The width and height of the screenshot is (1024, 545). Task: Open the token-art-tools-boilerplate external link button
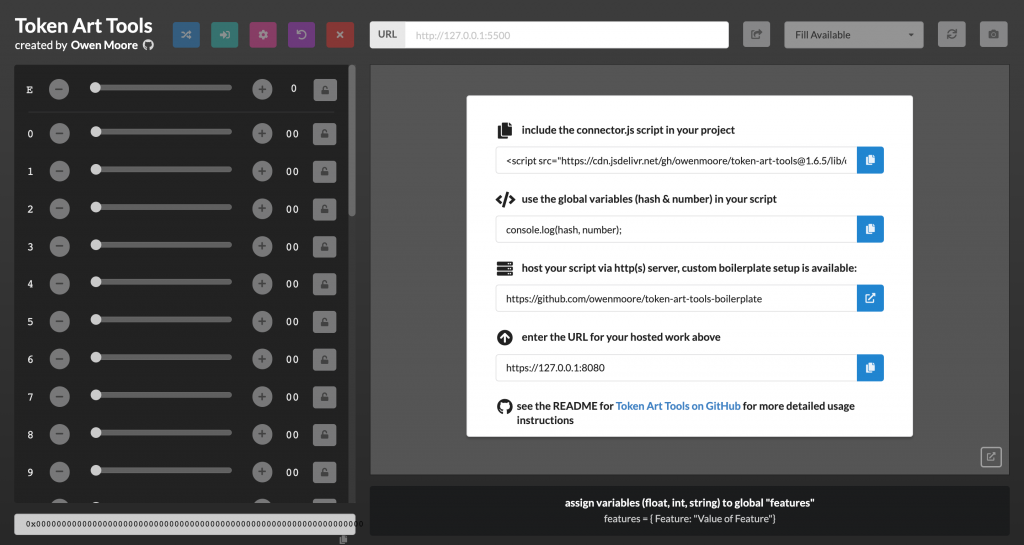870,298
